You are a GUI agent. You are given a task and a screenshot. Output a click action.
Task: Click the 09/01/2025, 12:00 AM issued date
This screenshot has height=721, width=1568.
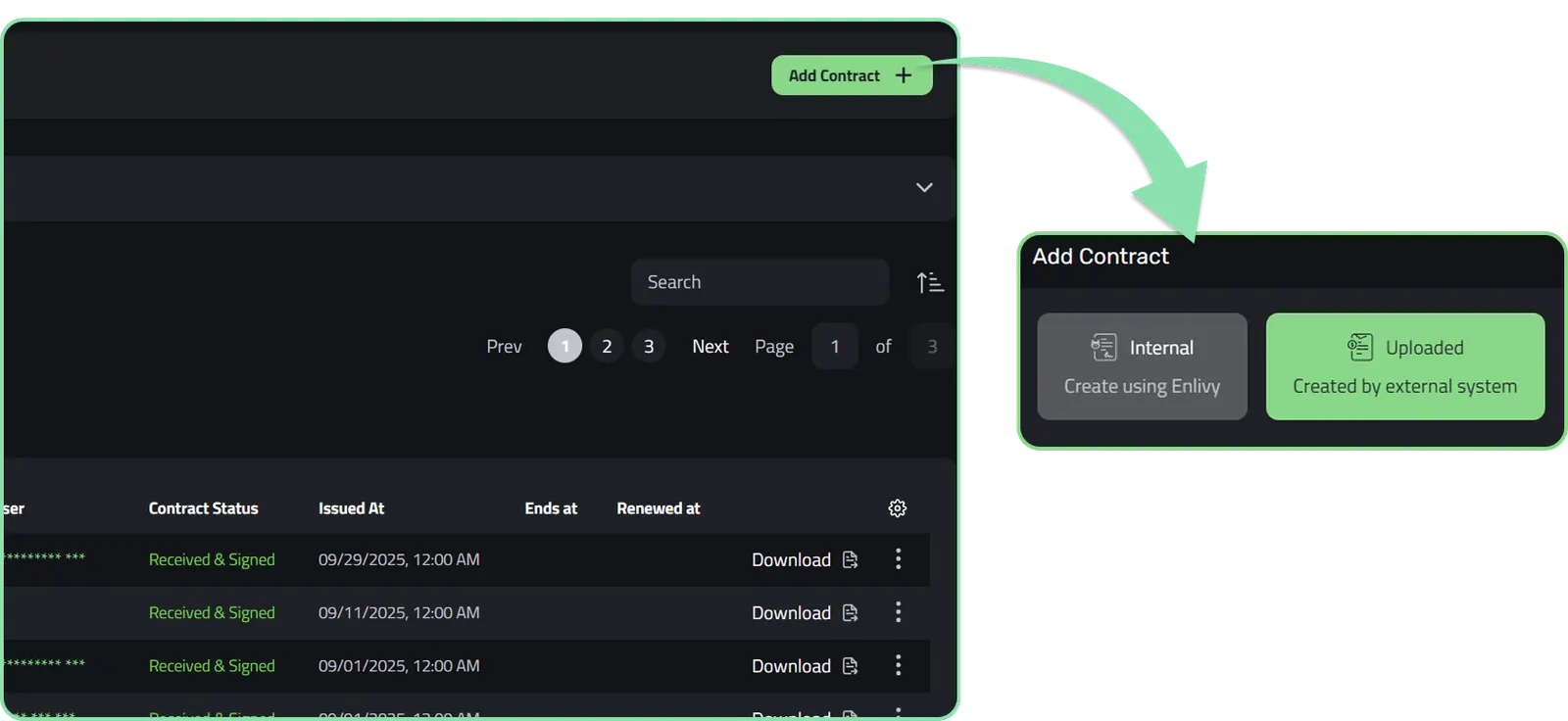[x=399, y=666]
